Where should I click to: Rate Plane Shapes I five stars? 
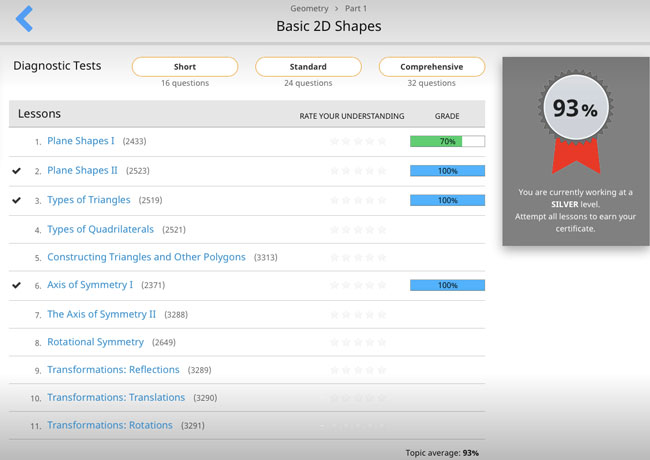(x=382, y=141)
